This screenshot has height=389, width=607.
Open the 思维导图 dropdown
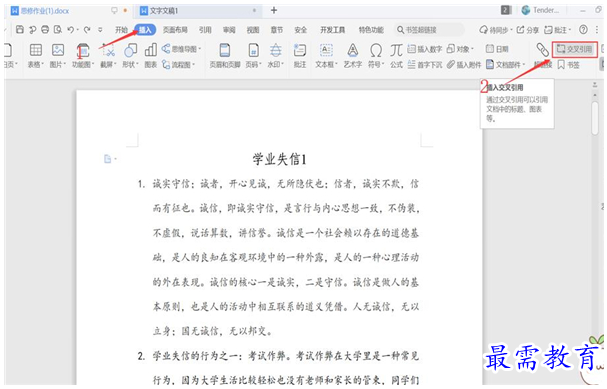[182, 49]
